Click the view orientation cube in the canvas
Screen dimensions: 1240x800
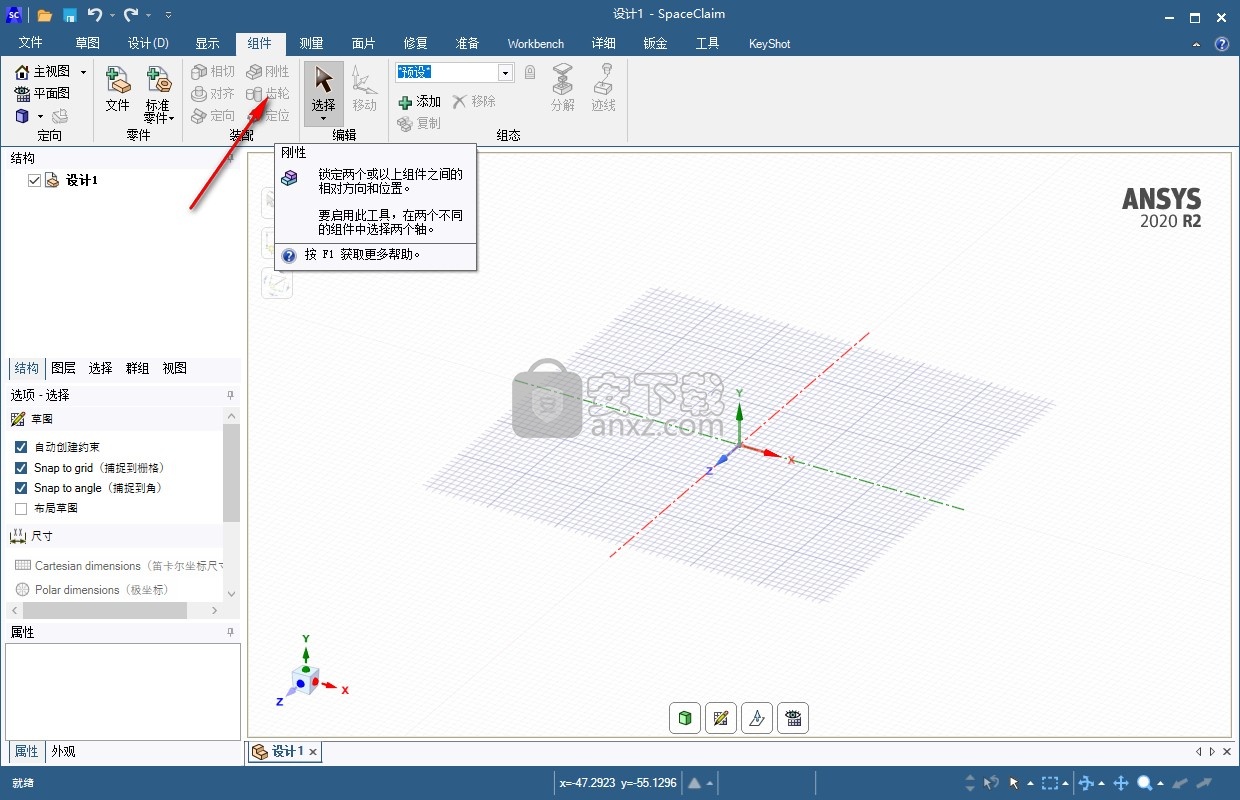[x=305, y=682]
